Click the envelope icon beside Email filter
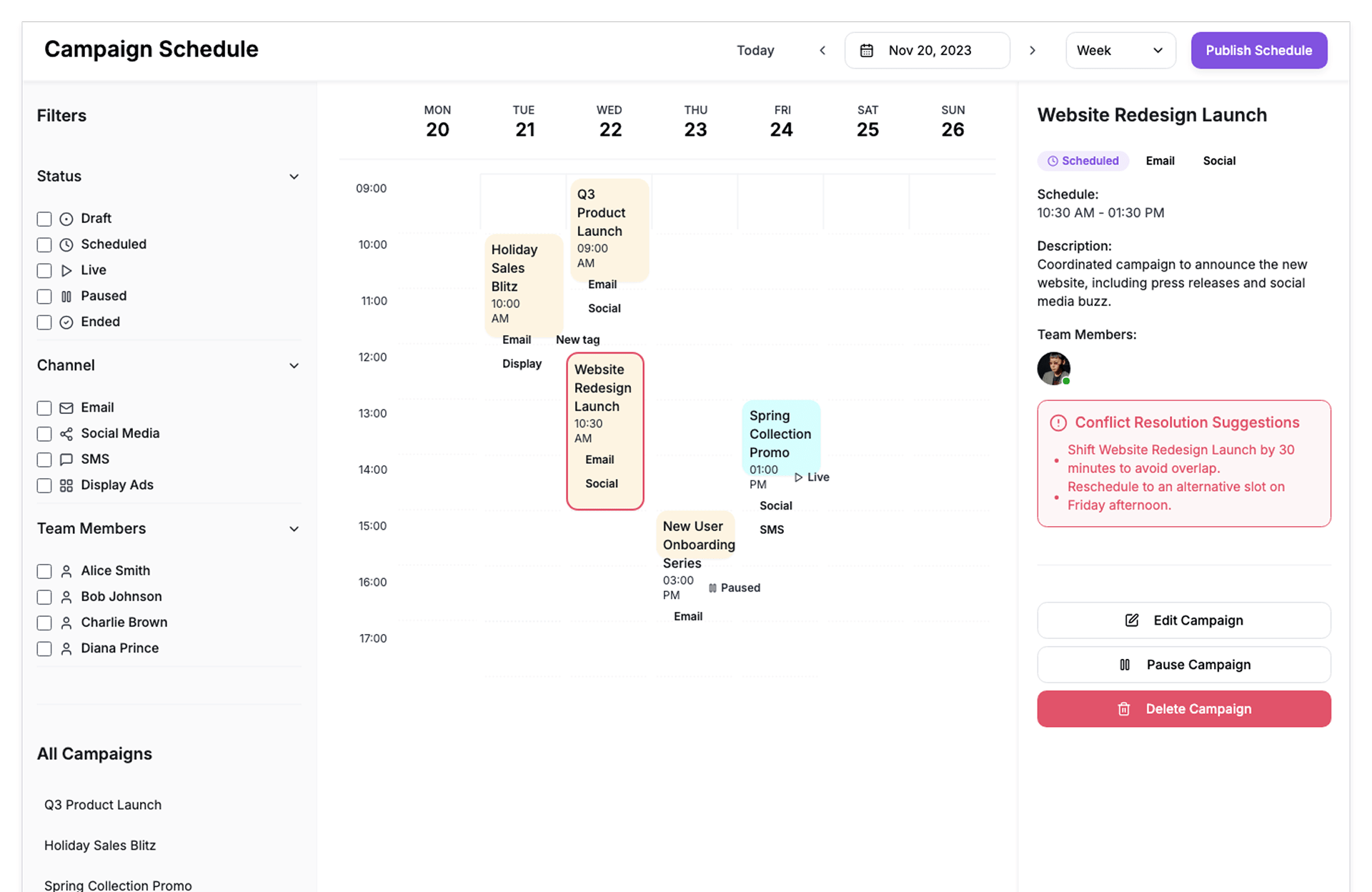The width and height of the screenshot is (1372, 892). click(66, 408)
